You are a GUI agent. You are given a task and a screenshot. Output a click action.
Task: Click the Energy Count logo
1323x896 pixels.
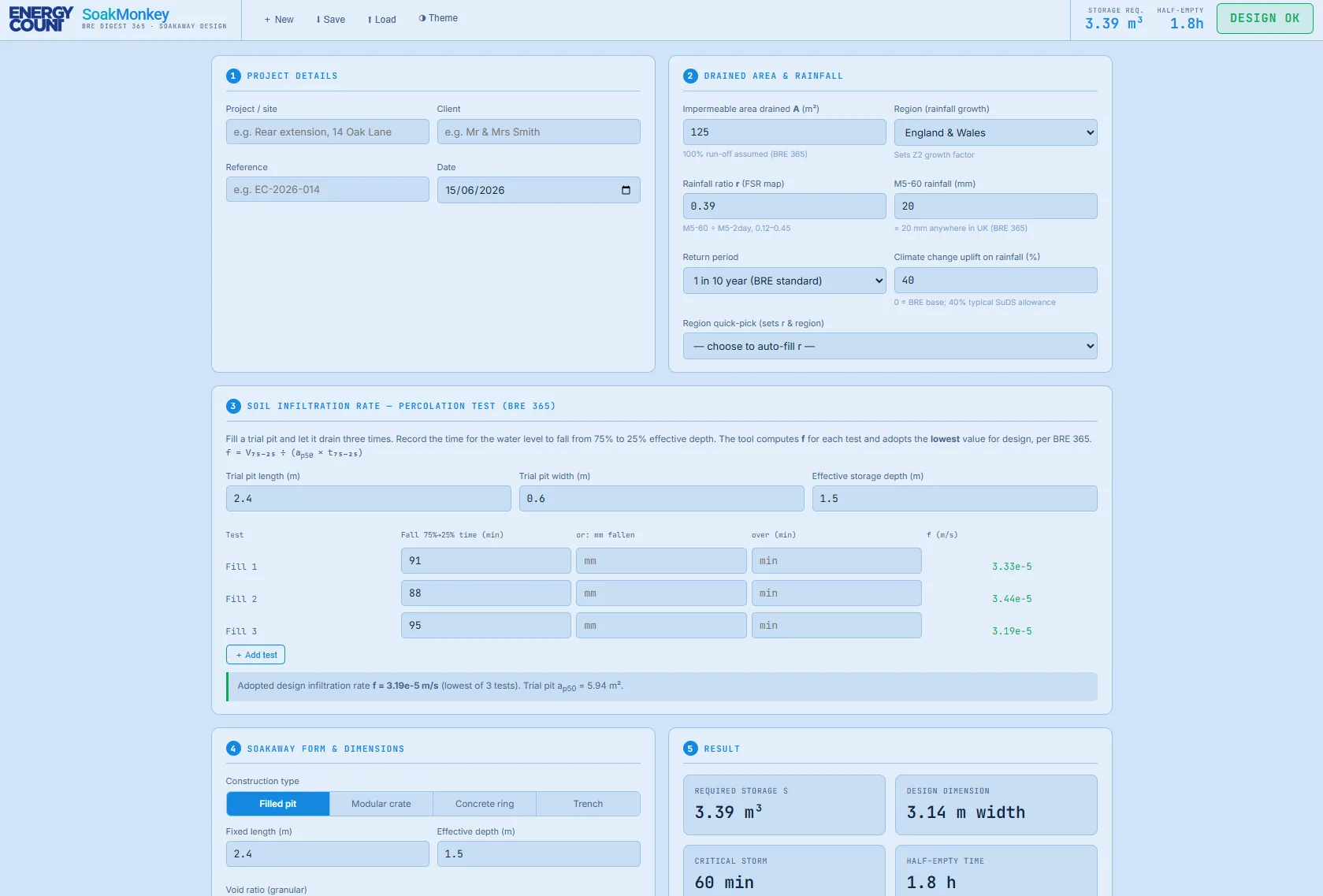coord(41,20)
